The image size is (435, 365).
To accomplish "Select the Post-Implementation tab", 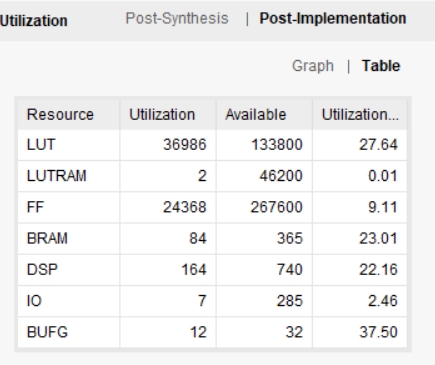I will 333,18.
